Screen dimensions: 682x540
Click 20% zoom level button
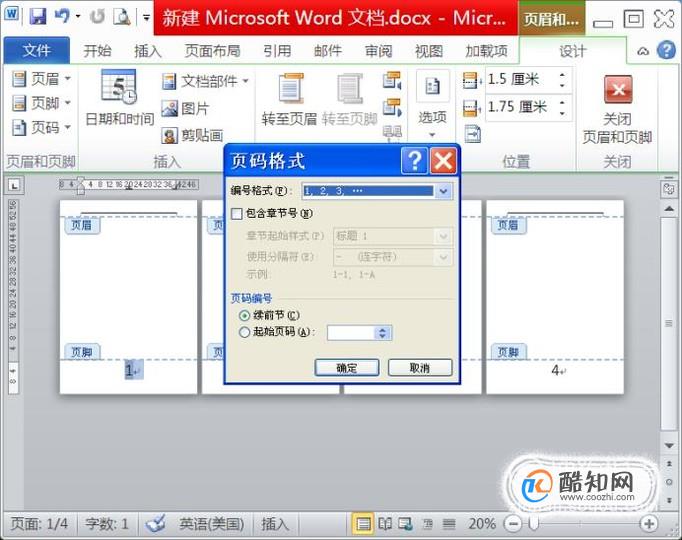(x=482, y=523)
